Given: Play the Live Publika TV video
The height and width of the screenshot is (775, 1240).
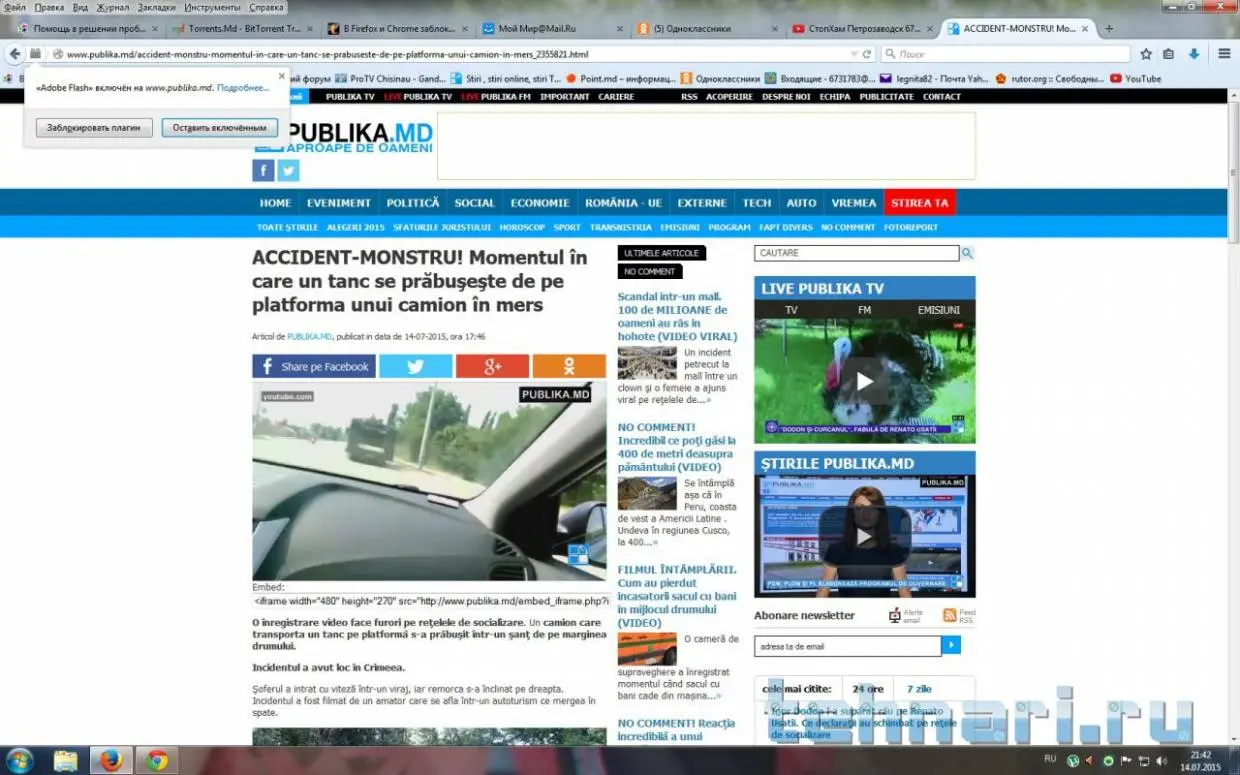Looking at the screenshot, I should [864, 380].
